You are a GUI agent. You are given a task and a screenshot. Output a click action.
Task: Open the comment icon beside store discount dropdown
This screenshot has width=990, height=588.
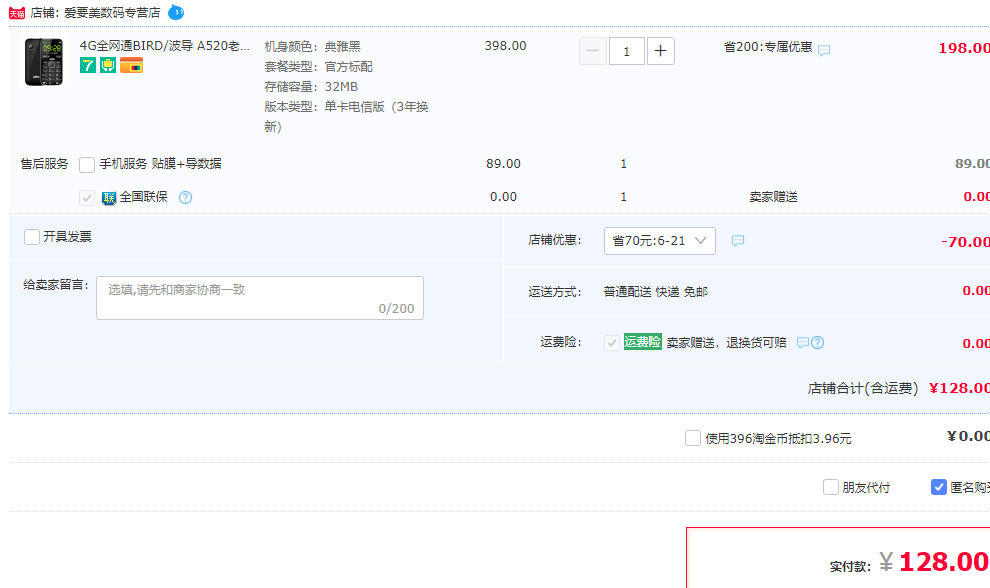point(737,240)
